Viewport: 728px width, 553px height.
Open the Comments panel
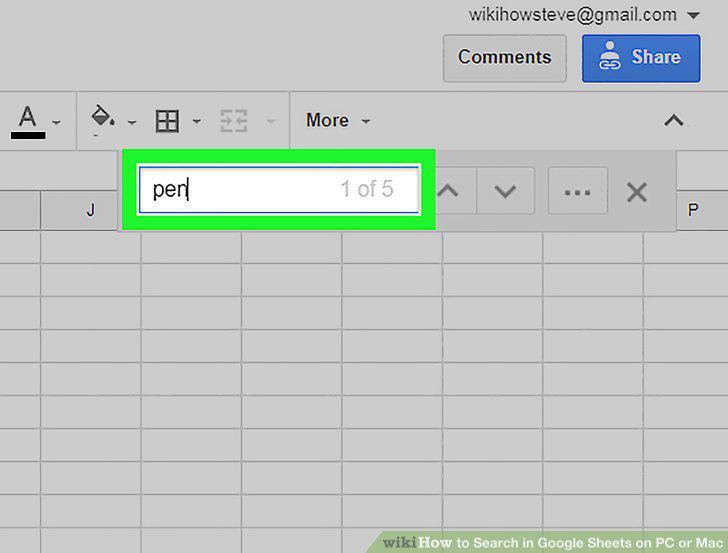[x=505, y=58]
